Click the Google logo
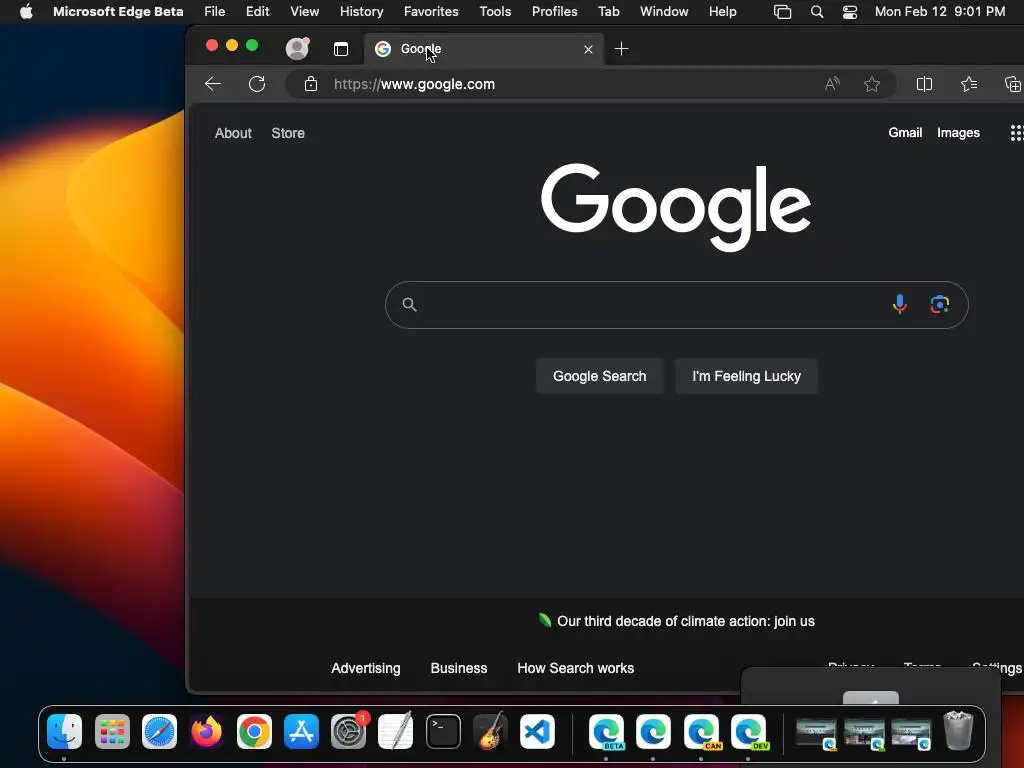The height and width of the screenshot is (768, 1024). click(676, 206)
